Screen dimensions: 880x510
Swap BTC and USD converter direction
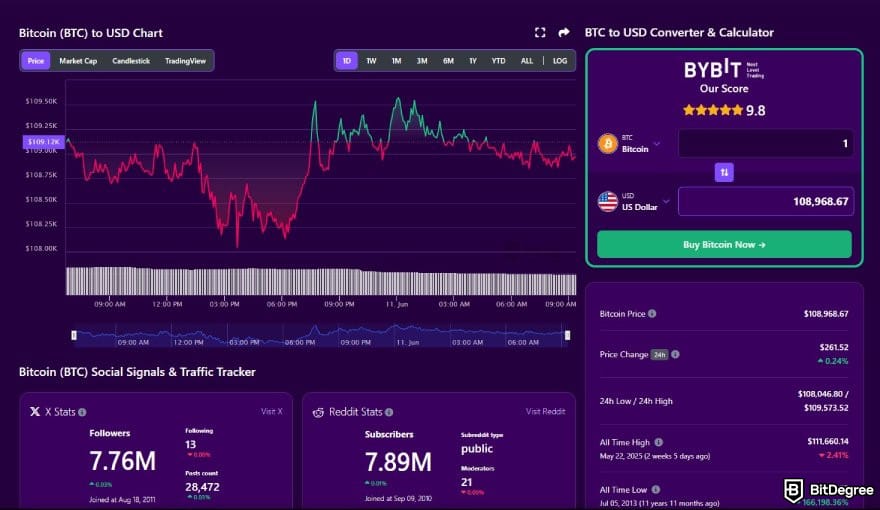coord(724,172)
